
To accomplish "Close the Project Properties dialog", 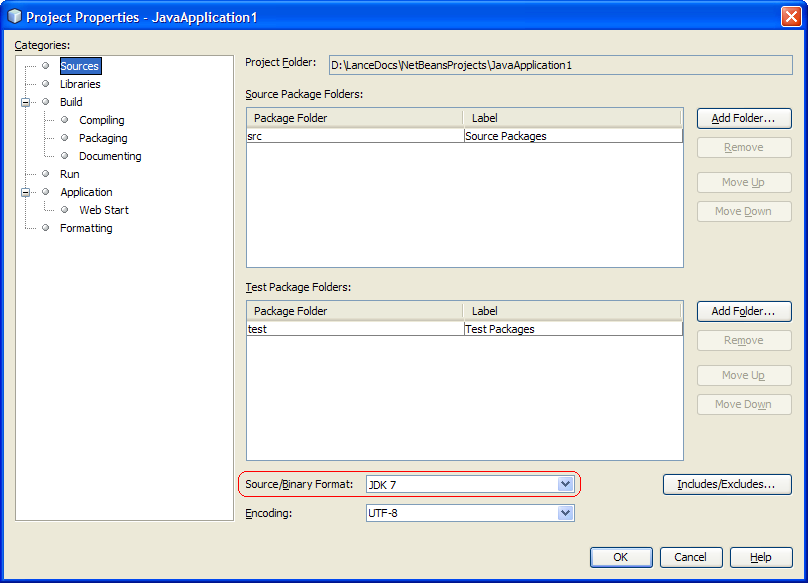I will pos(791,16).
